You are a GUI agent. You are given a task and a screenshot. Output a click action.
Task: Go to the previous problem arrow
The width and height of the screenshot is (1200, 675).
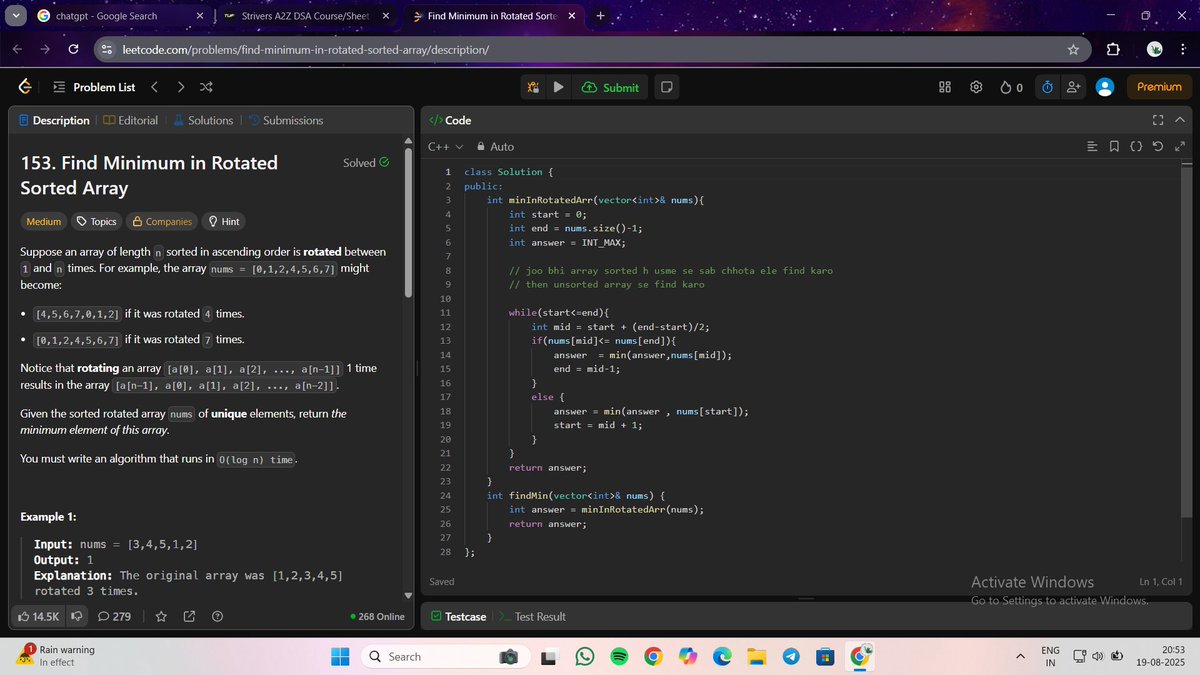(155, 87)
